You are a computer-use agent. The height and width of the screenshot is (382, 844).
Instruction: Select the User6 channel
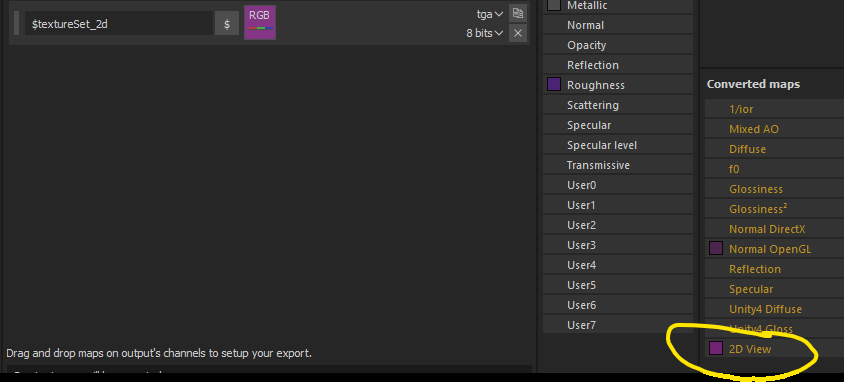617,305
